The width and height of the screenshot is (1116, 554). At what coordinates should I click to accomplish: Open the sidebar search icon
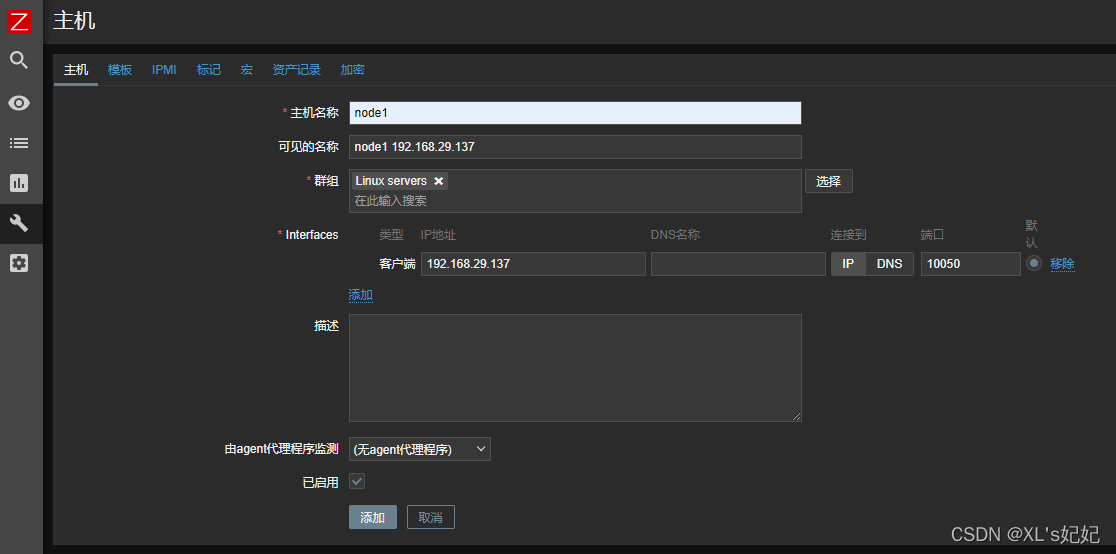(x=19, y=61)
